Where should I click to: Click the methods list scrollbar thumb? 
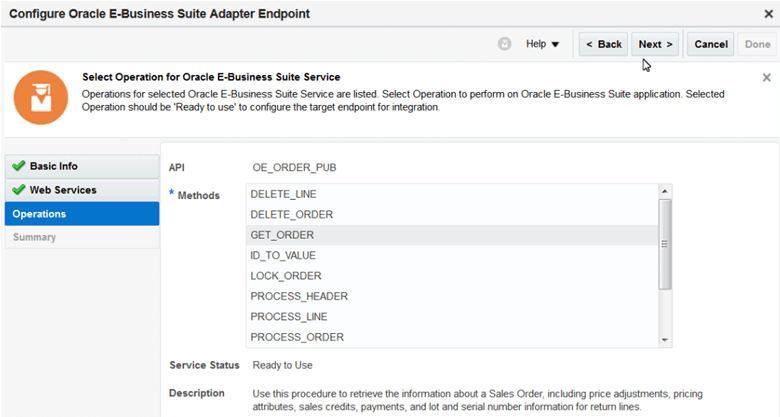coord(665,242)
